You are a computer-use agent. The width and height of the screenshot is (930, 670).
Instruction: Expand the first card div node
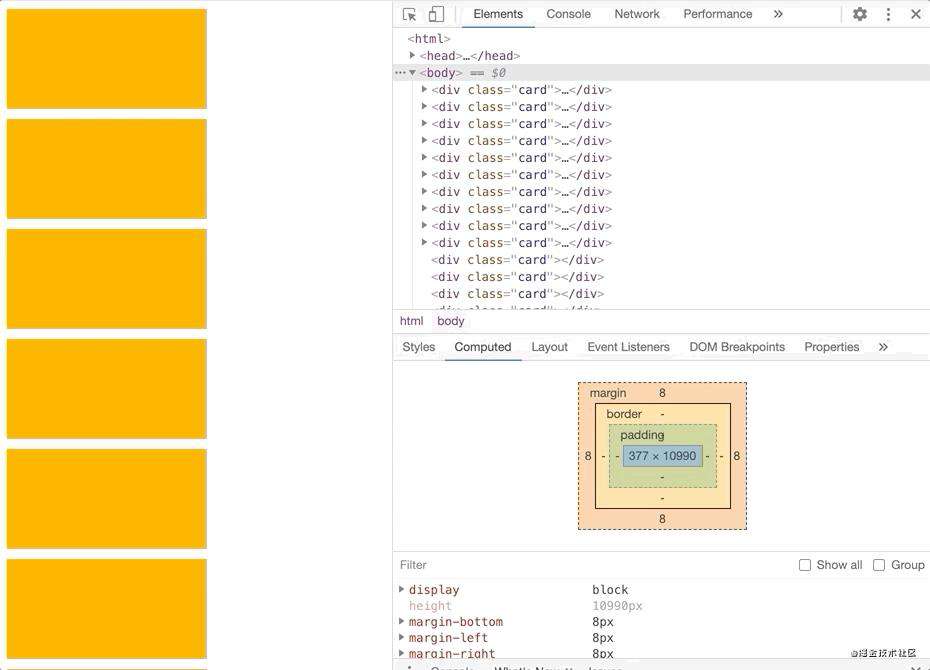point(424,90)
